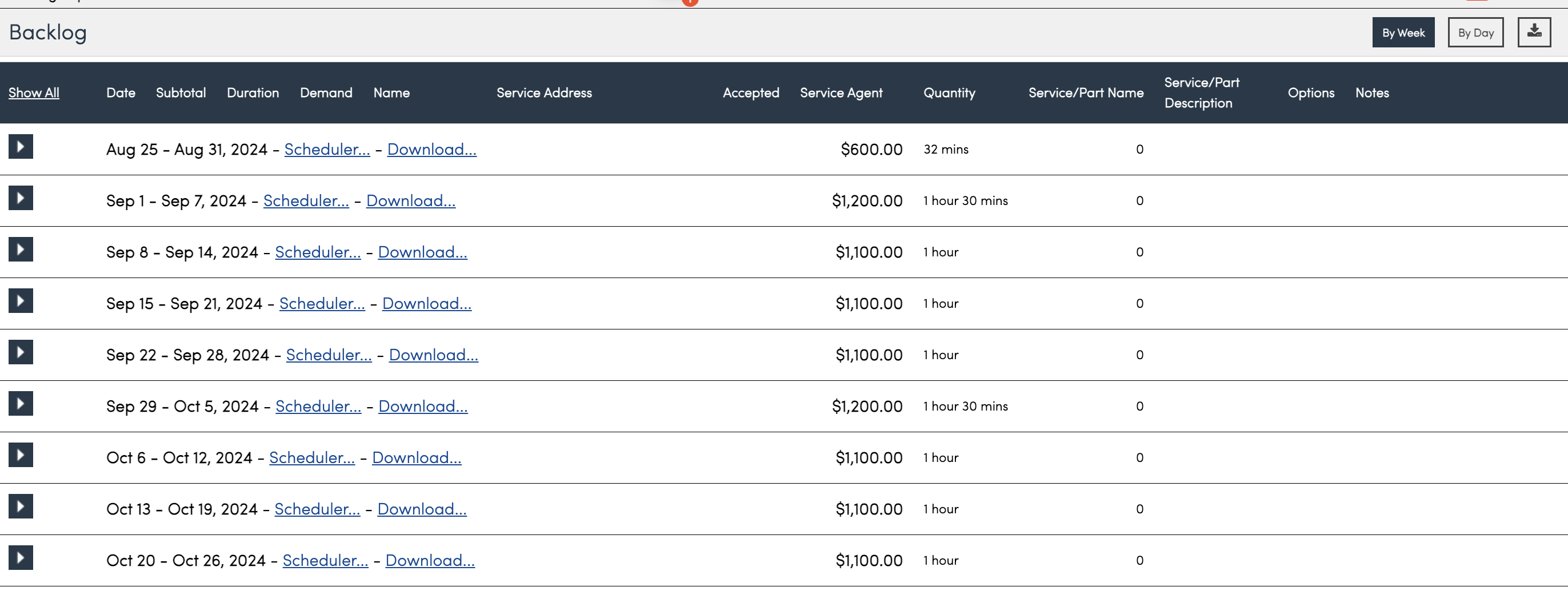This screenshot has width=1568, height=595.
Task: Click the download export icon button
Action: [x=1534, y=32]
